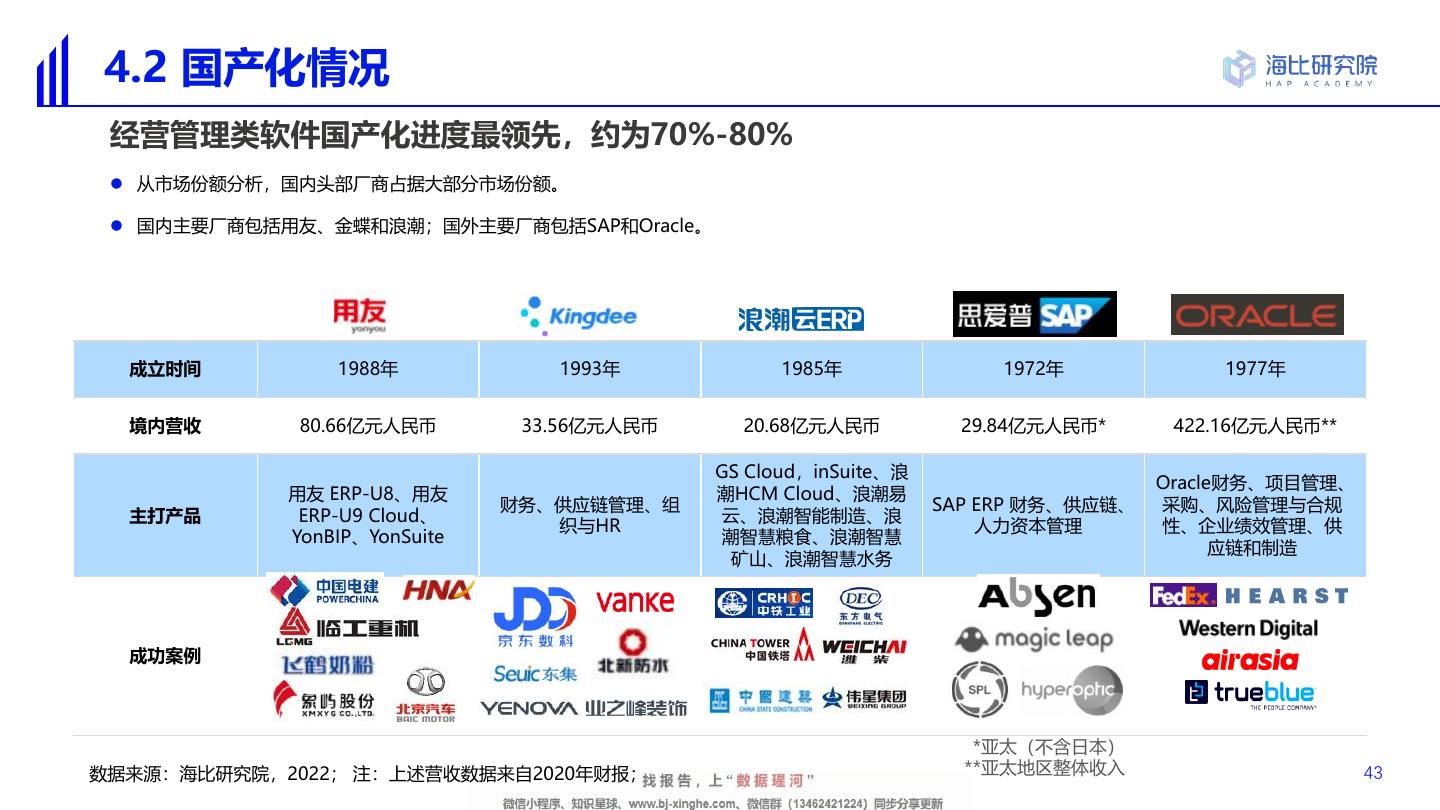Select the "1985年" cell
Image resolution: width=1440 pixels, height=810 pixels.
pos(812,369)
